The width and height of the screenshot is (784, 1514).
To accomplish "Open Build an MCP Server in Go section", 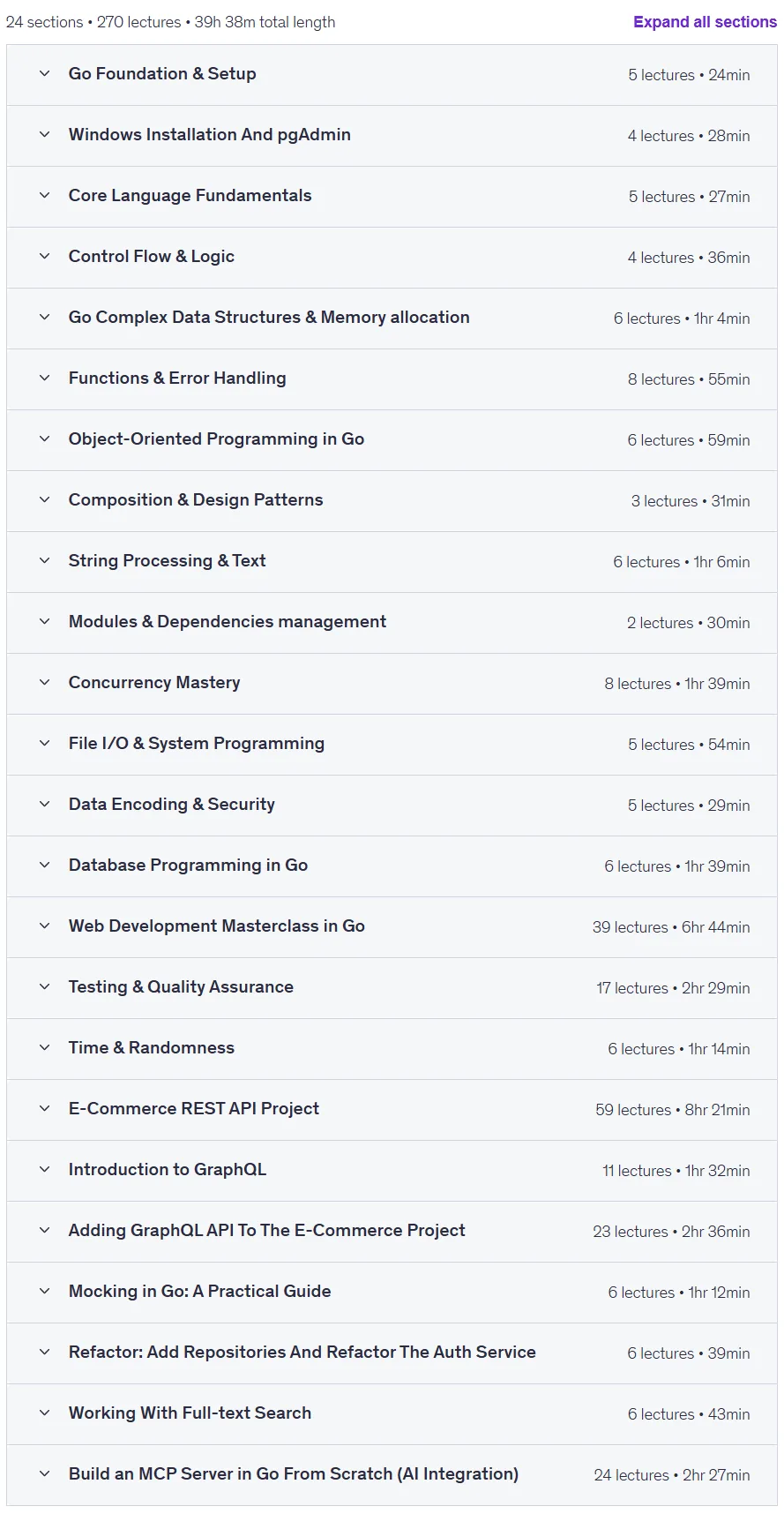I will pyautogui.click(x=392, y=1475).
